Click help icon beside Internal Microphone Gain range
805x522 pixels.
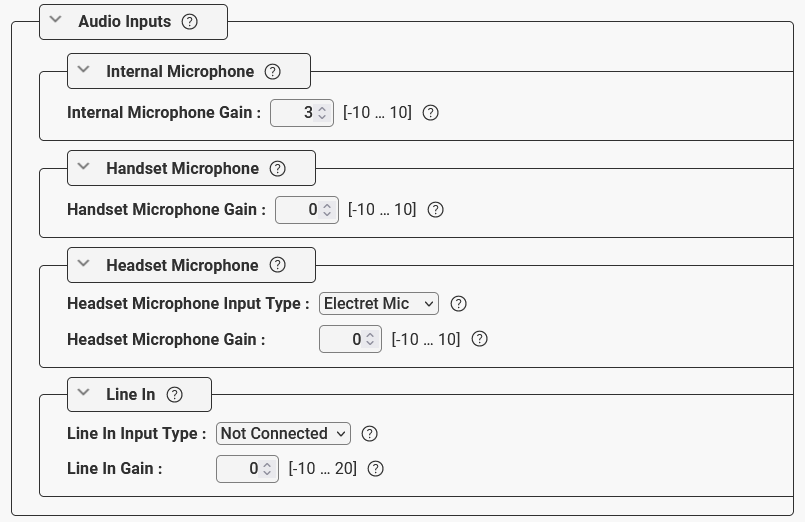pos(431,113)
